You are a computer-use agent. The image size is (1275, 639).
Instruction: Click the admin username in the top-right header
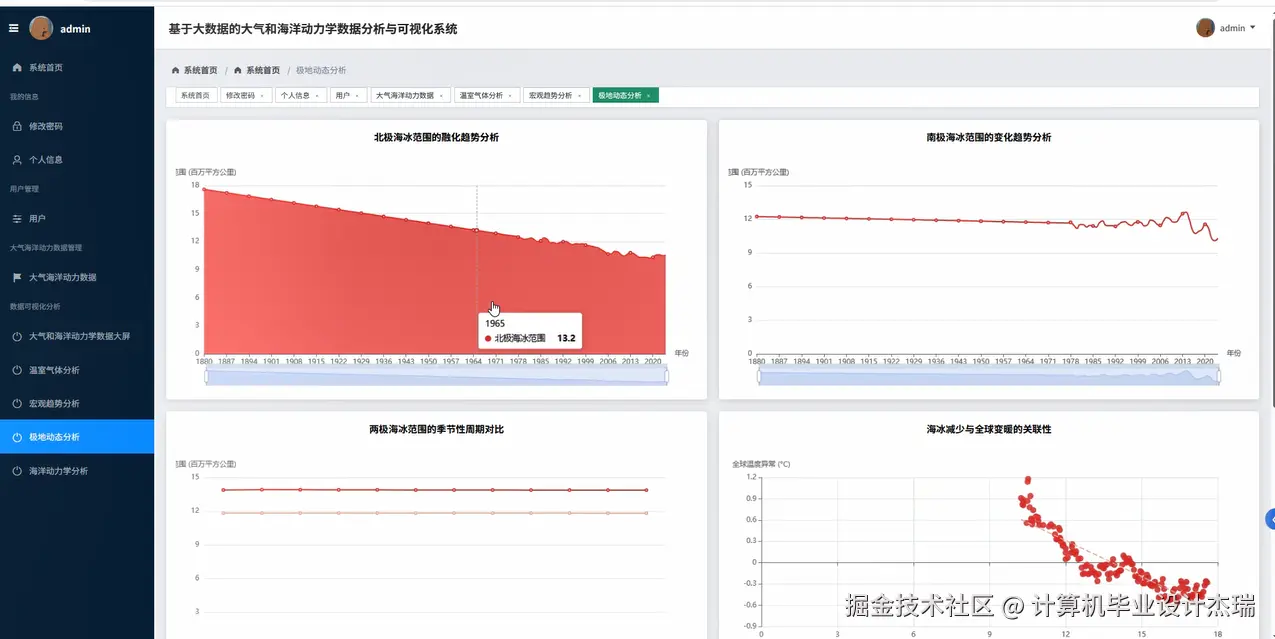tap(1232, 28)
